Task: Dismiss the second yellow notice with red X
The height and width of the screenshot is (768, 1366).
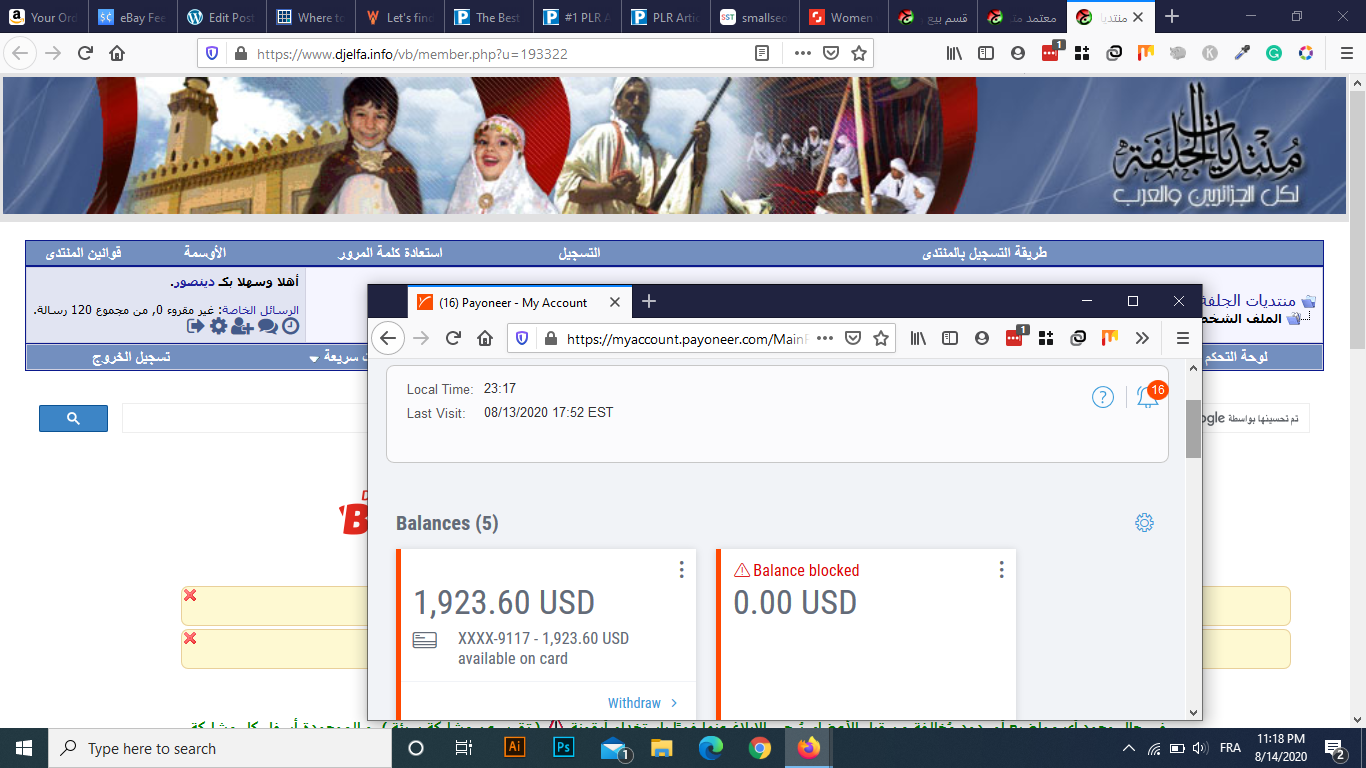Action: [190, 639]
